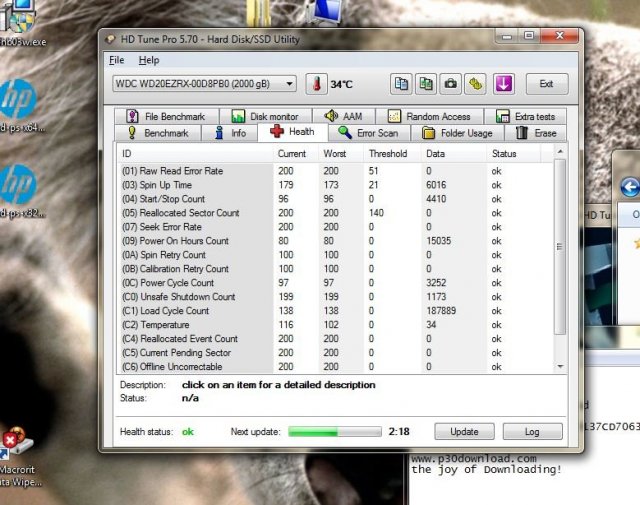Screen dimensions: 640x505
Task: Open the Folder Usage tab
Action: [x=457, y=133]
